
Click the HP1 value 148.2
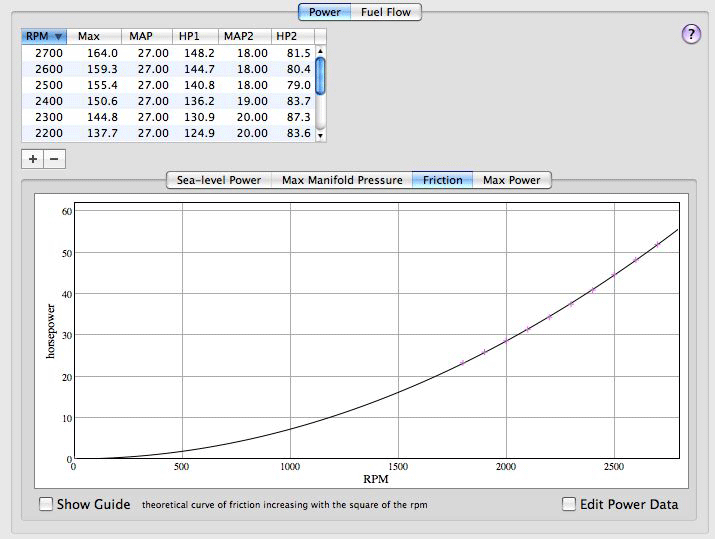coord(199,53)
